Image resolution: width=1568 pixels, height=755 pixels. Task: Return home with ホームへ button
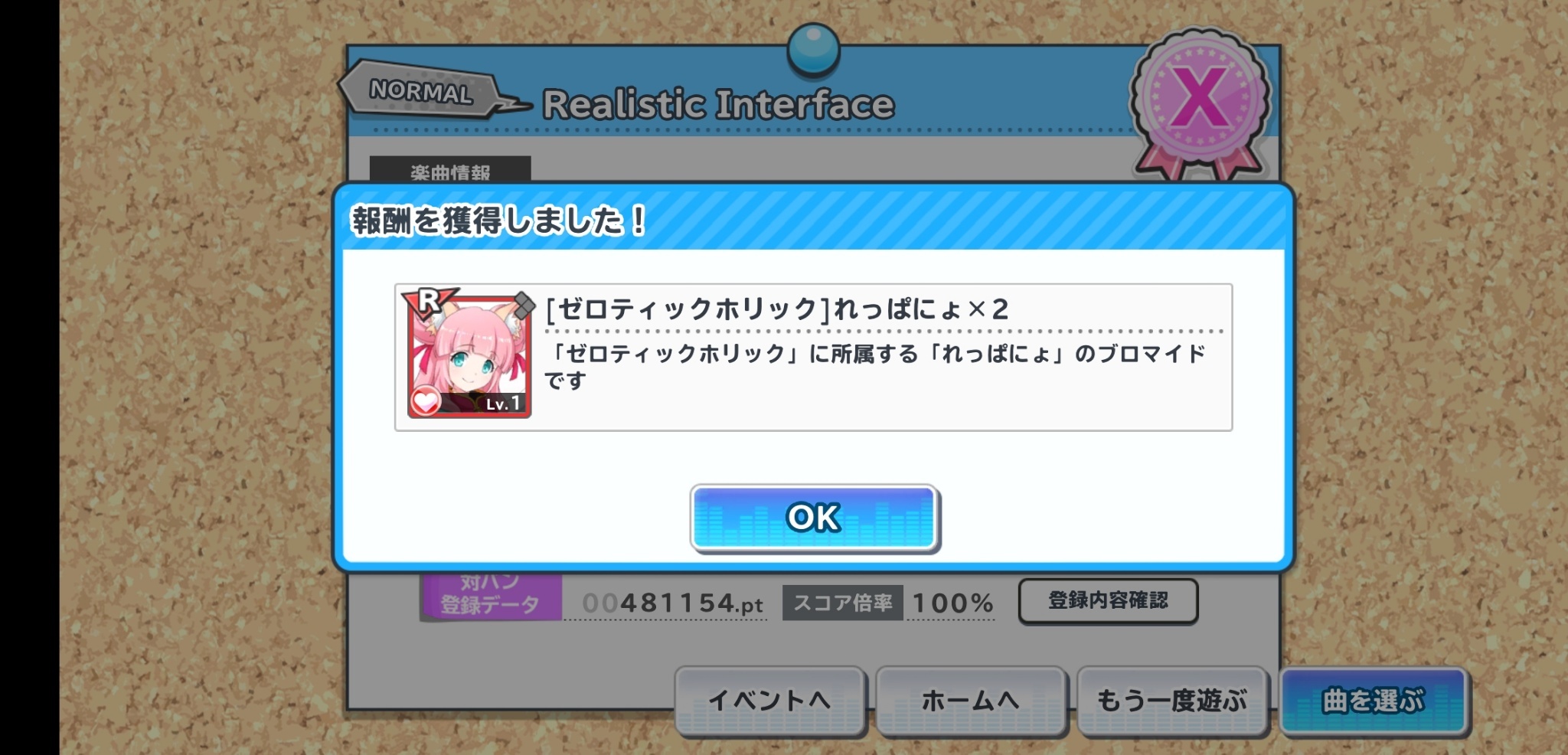[x=970, y=700]
